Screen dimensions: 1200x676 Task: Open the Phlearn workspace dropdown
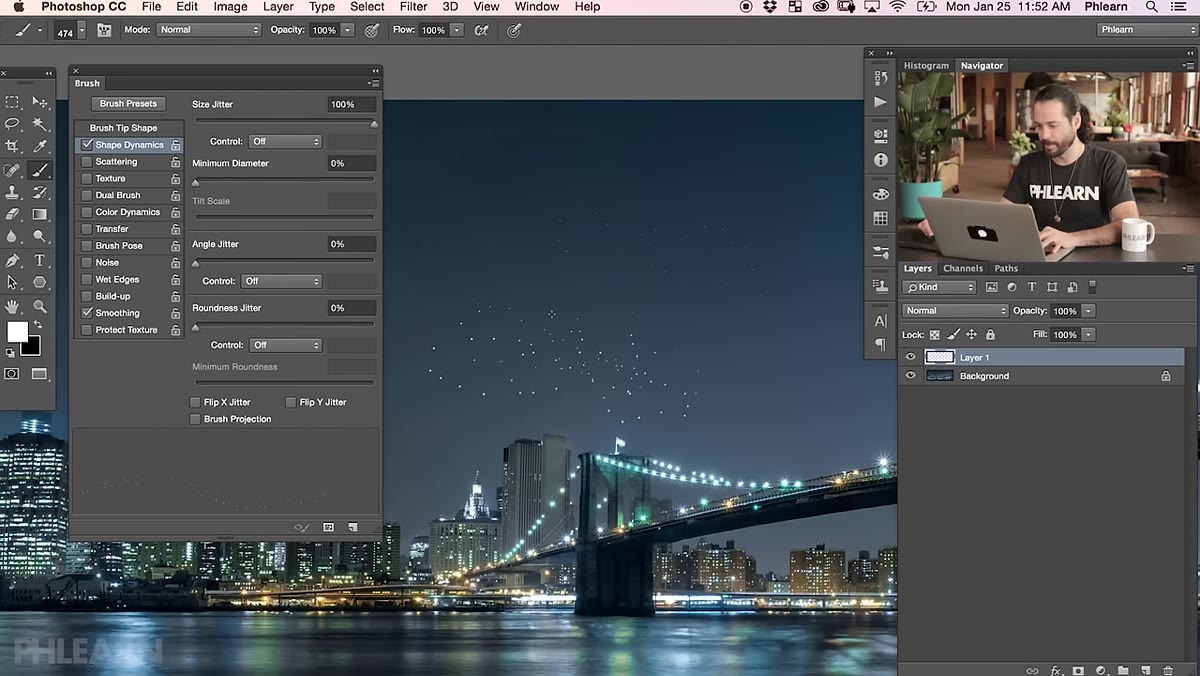tap(1146, 30)
